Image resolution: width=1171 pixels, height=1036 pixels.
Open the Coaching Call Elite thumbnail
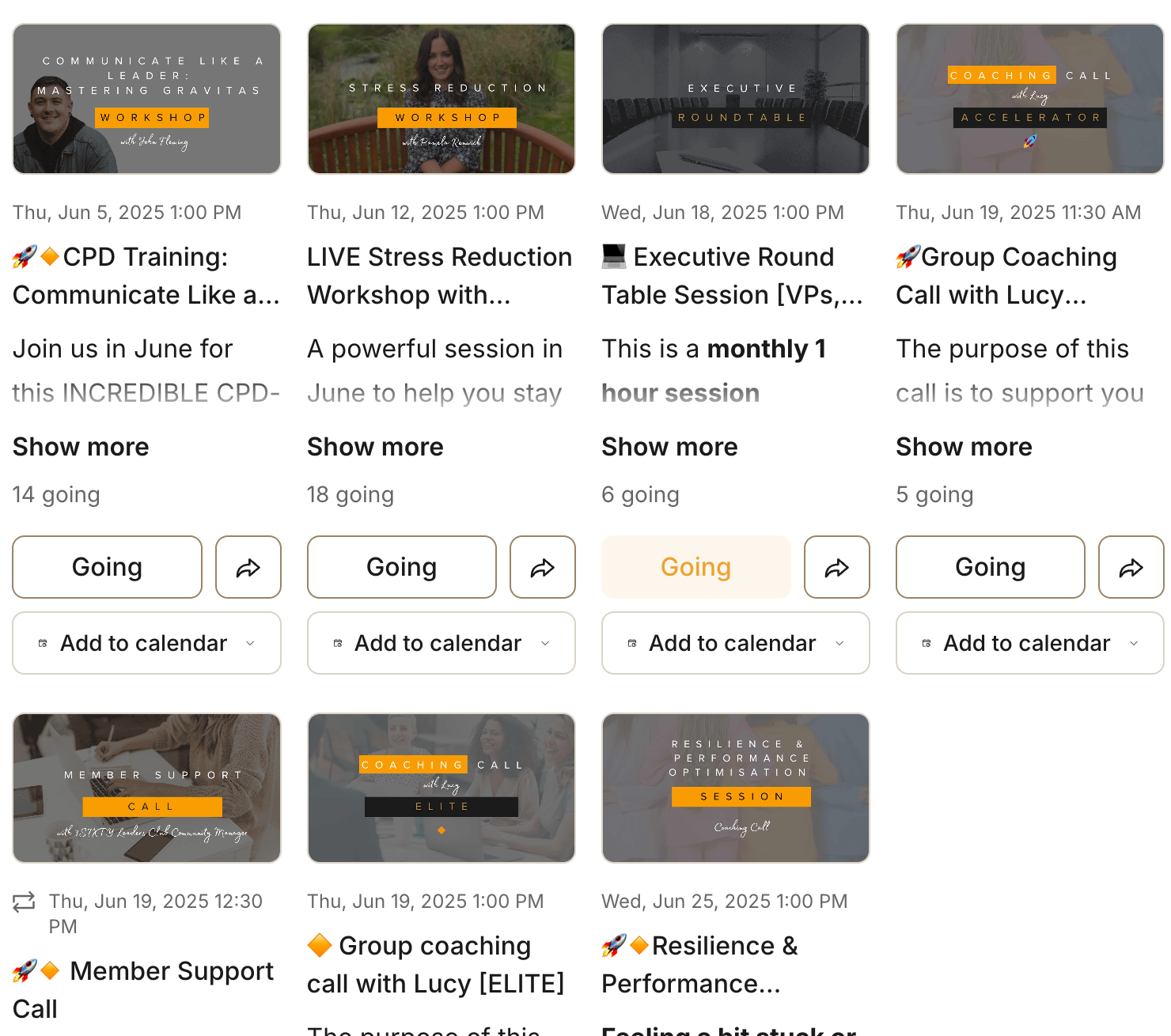tap(441, 788)
